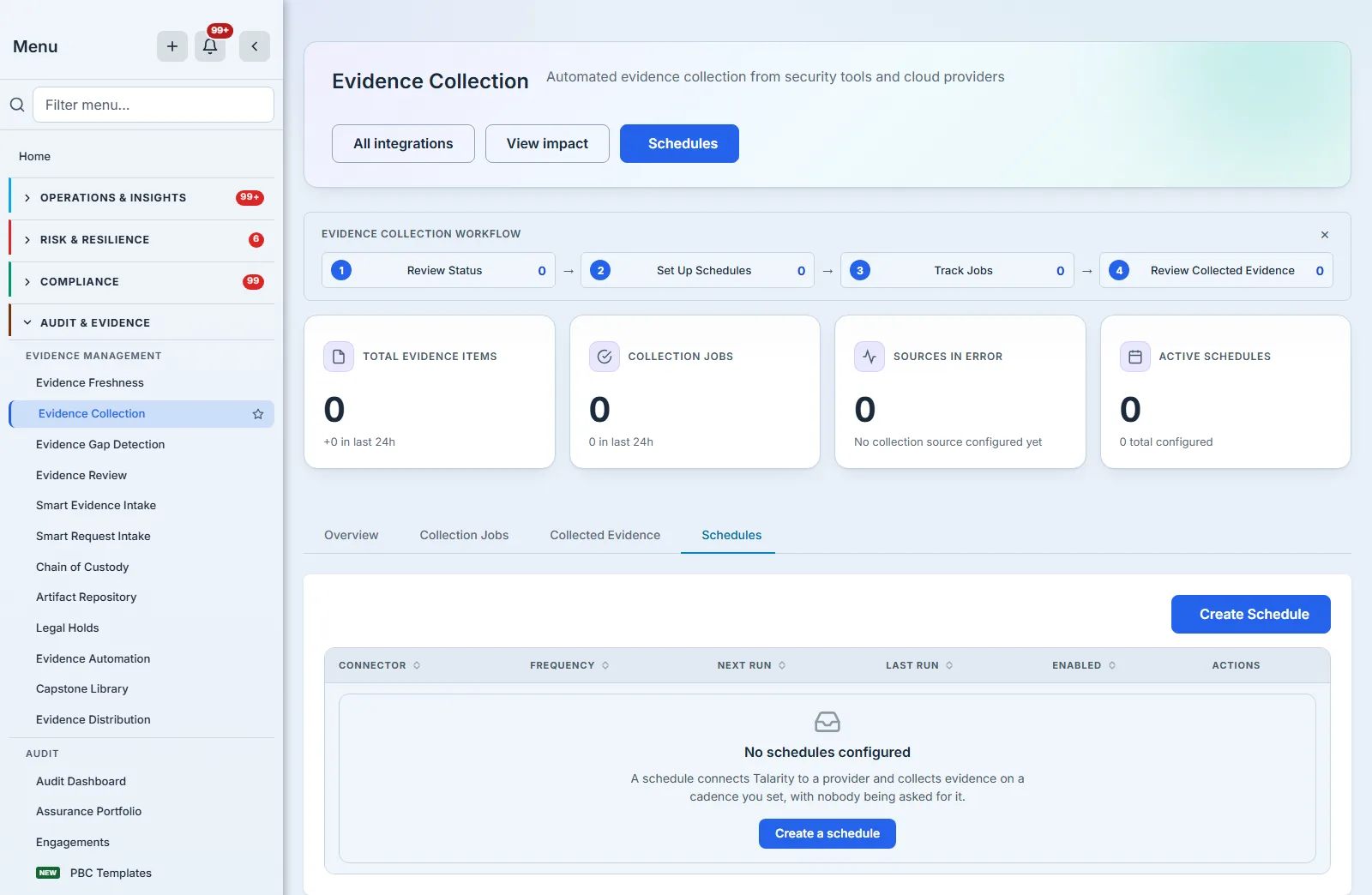Screen dimensions: 1372x895
Task: Open Smart Evidence Intake
Action: [x=141, y=506]
